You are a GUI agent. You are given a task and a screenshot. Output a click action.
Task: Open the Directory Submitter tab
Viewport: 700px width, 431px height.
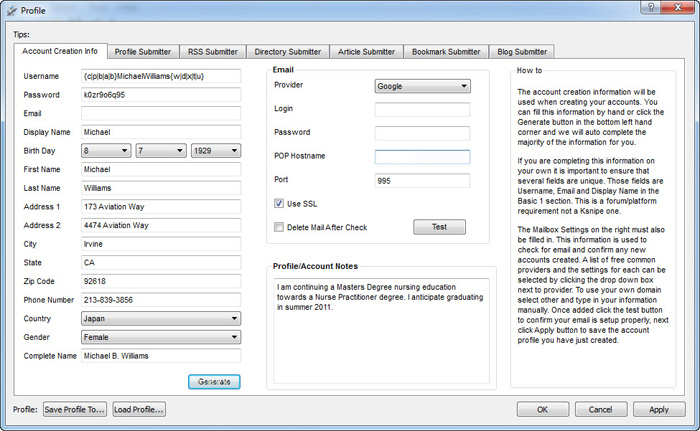point(288,52)
